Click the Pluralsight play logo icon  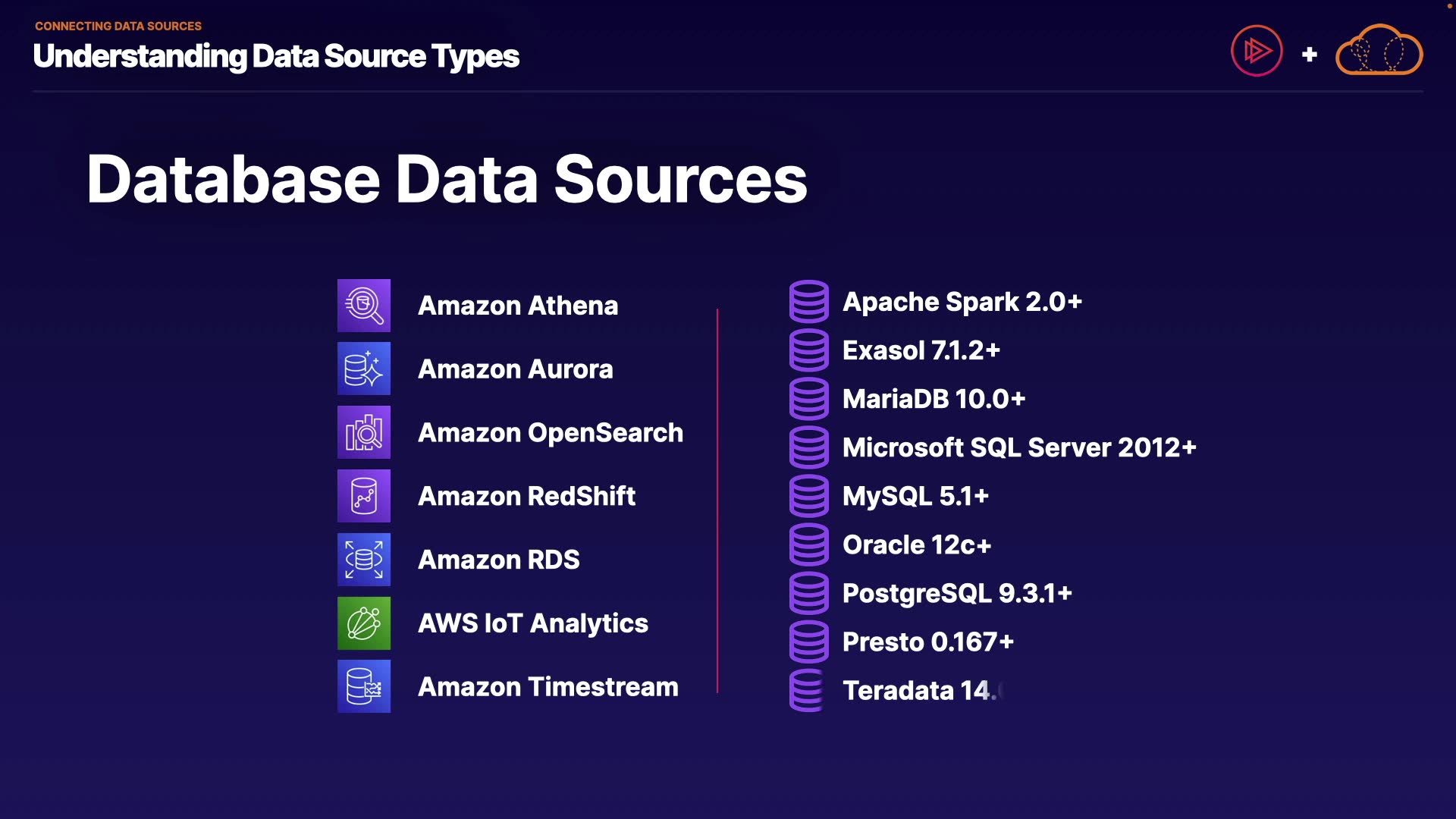click(1257, 51)
